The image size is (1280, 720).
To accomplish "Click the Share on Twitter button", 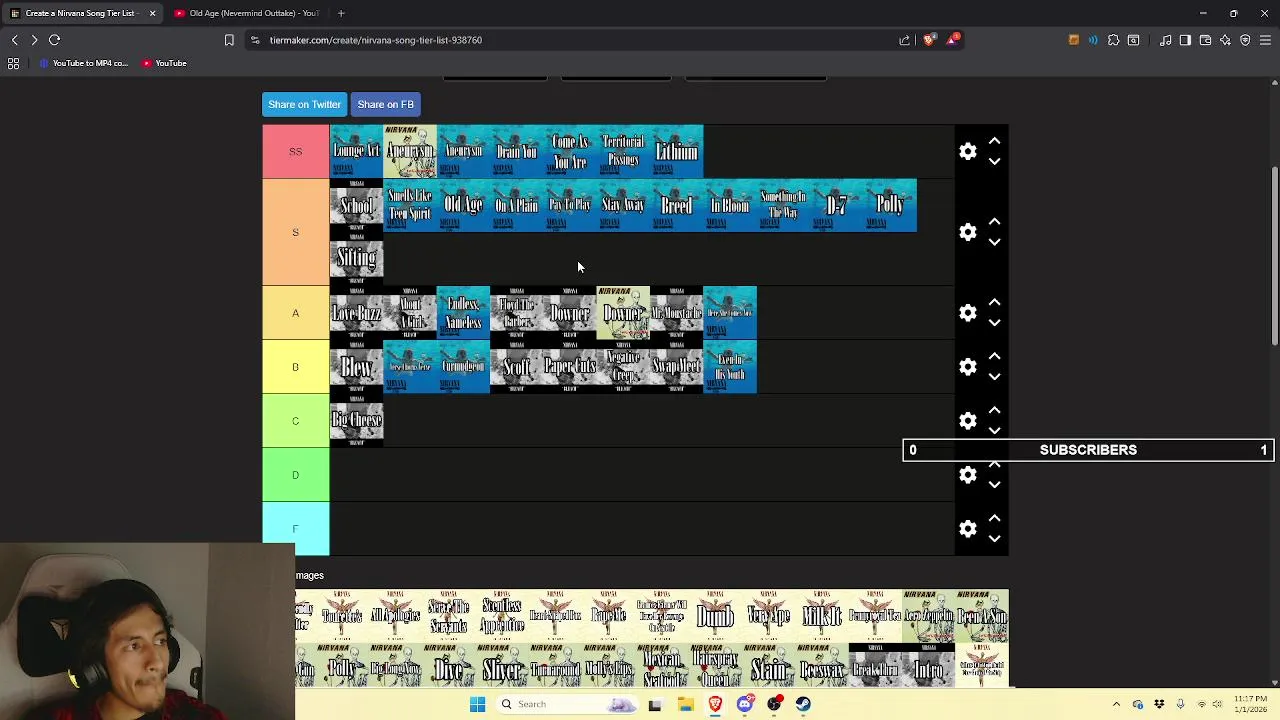I will [x=304, y=104].
